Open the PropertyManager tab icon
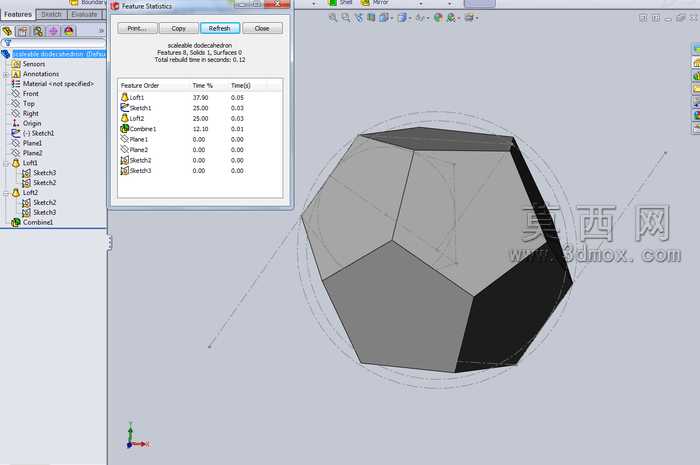This screenshot has height=465, width=700. (x=22, y=31)
